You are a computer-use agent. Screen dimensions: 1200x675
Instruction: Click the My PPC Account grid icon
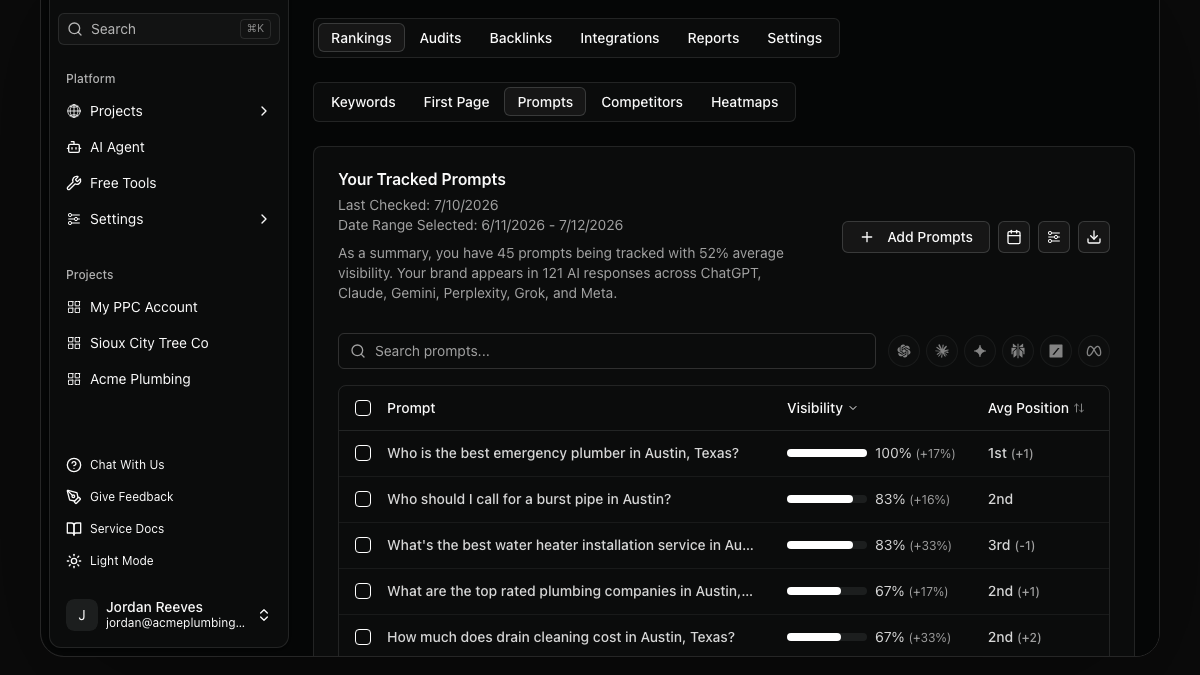[74, 307]
